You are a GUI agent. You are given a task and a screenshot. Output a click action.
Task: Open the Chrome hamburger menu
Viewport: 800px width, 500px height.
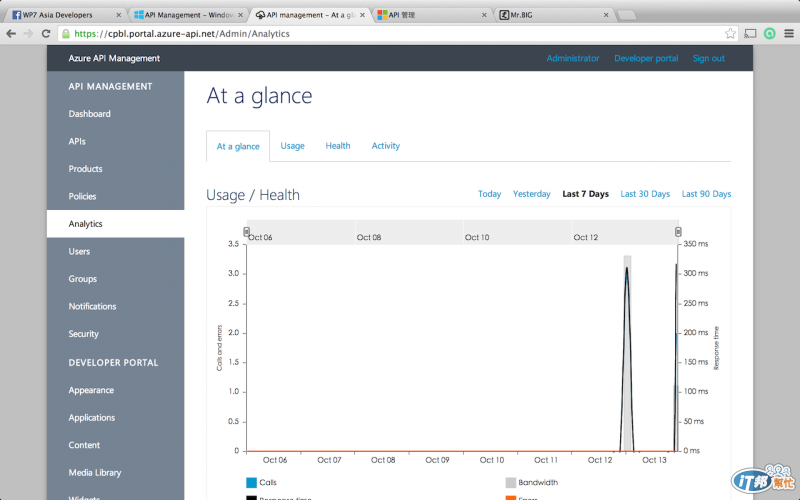coord(789,34)
